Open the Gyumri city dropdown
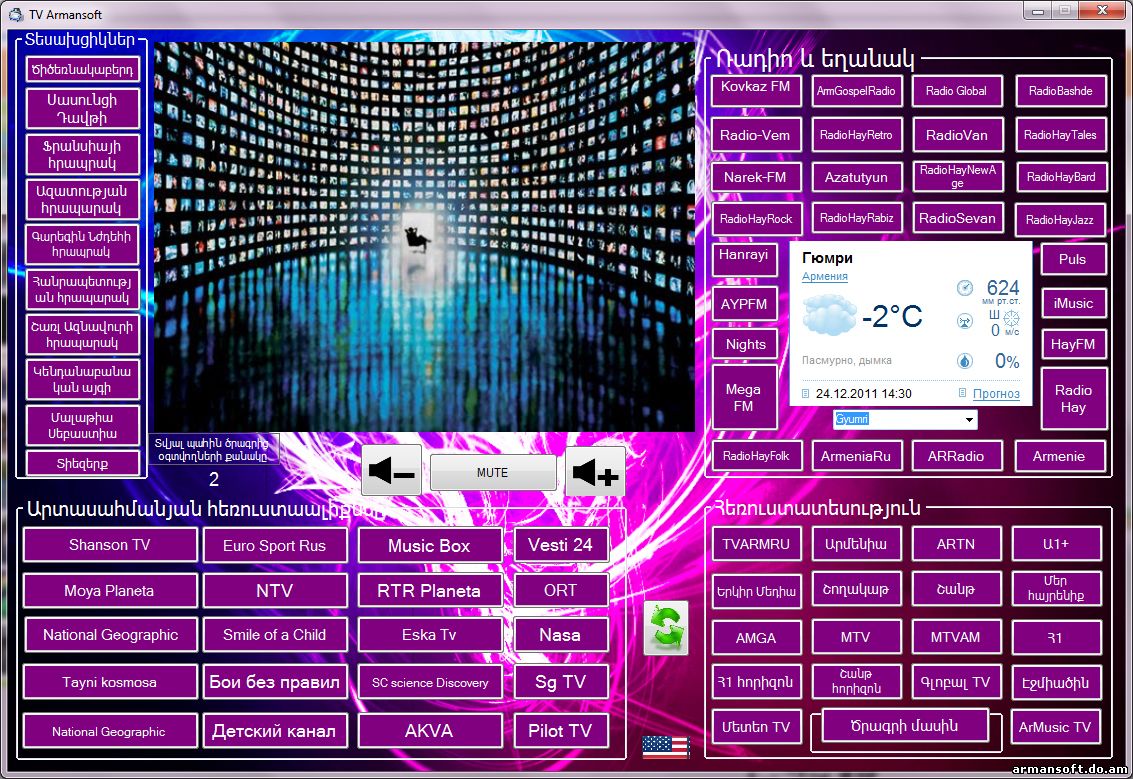 969,419
